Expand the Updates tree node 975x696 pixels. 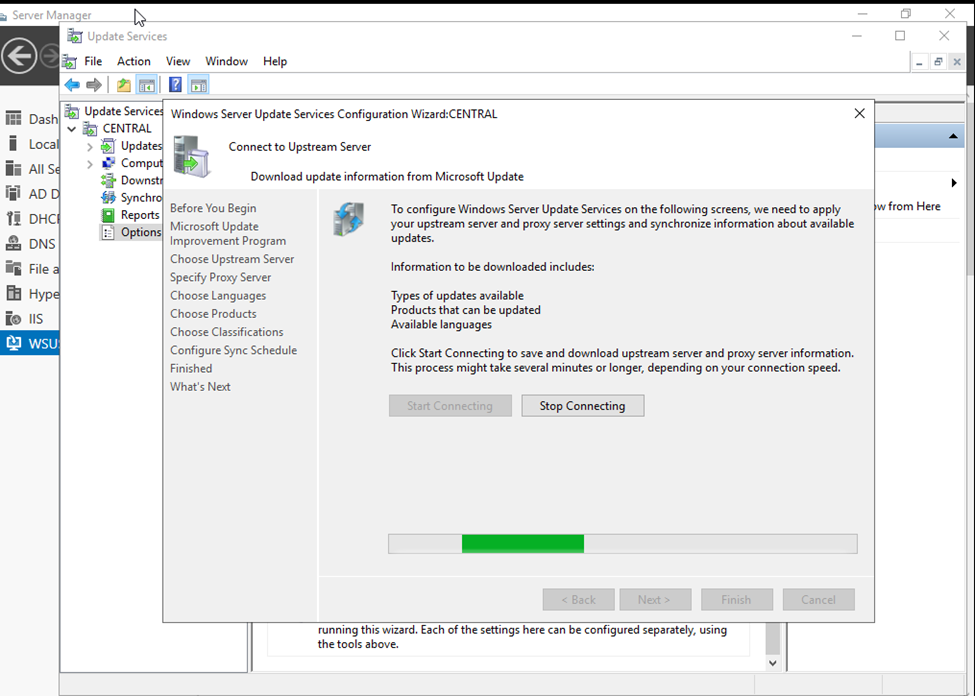click(x=90, y=147)
